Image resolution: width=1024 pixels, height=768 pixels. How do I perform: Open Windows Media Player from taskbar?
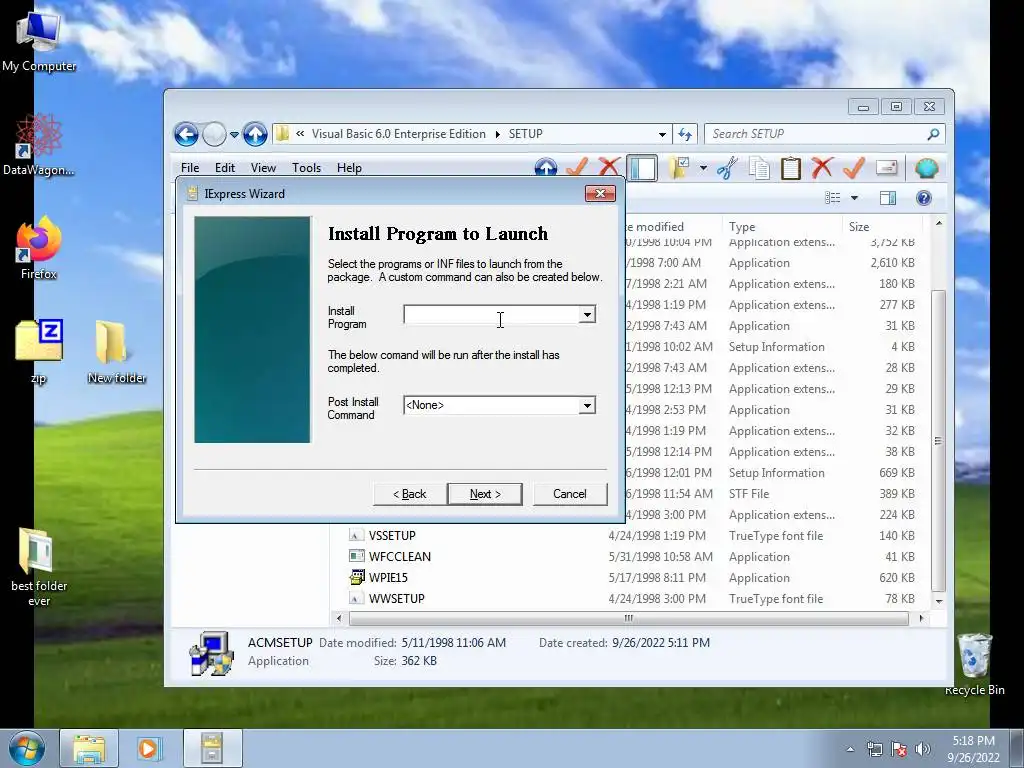pyautogui.click(x=149, y=749)
